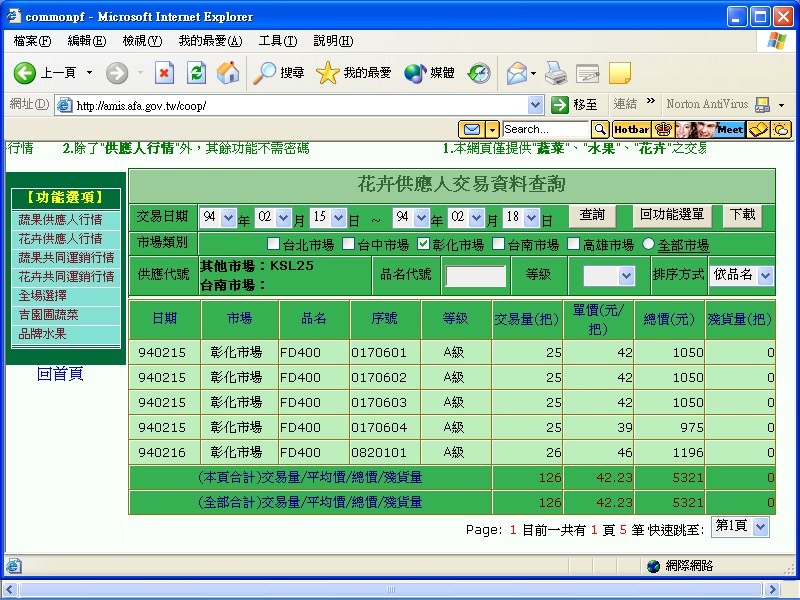The width and height of the screenshot is (800, 600).
Task: Click the stop loading icon
Action: (165, 71)
